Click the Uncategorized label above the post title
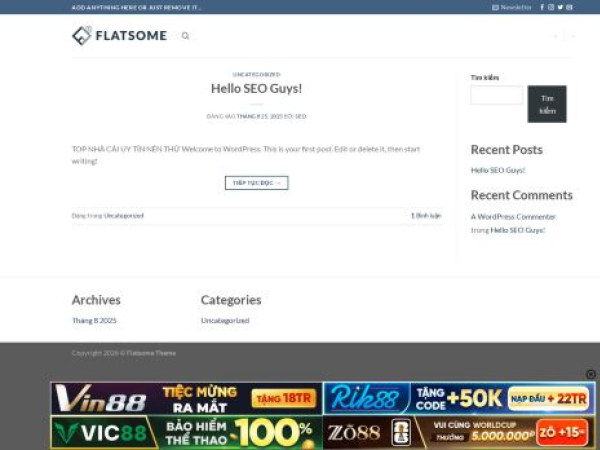Screen dimensions: 600x450 click(x=256, y=74)
